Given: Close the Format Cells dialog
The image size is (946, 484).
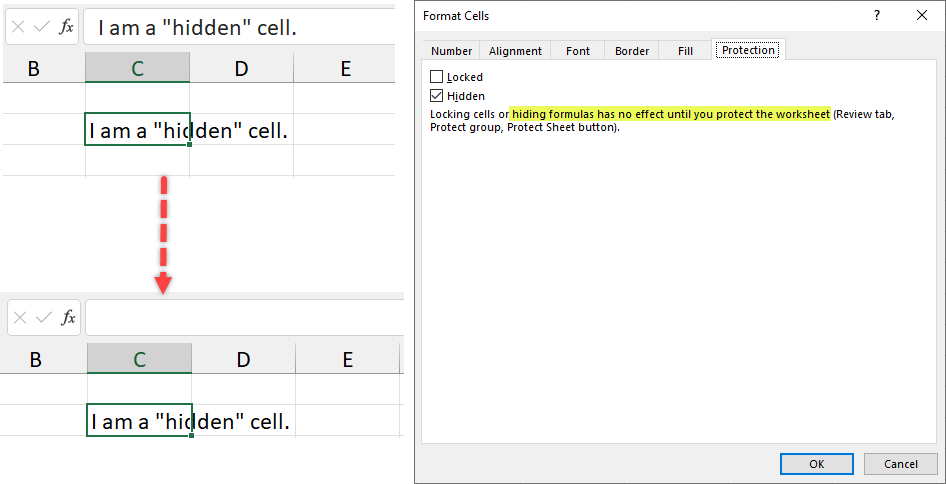Looking at the screenshot, I should tap(921, 15).
